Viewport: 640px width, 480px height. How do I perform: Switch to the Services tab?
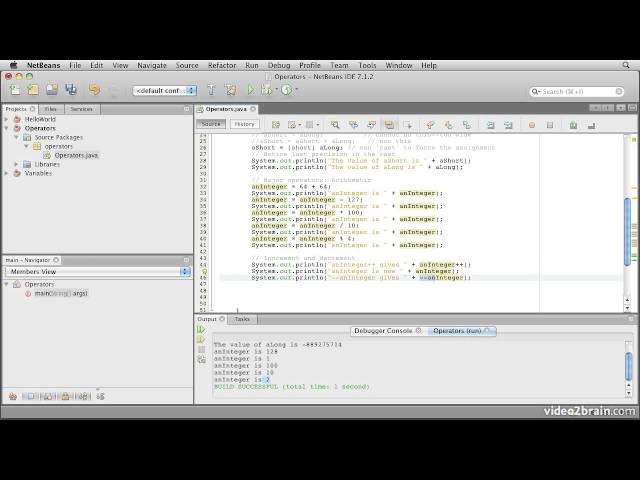point(82,109)
